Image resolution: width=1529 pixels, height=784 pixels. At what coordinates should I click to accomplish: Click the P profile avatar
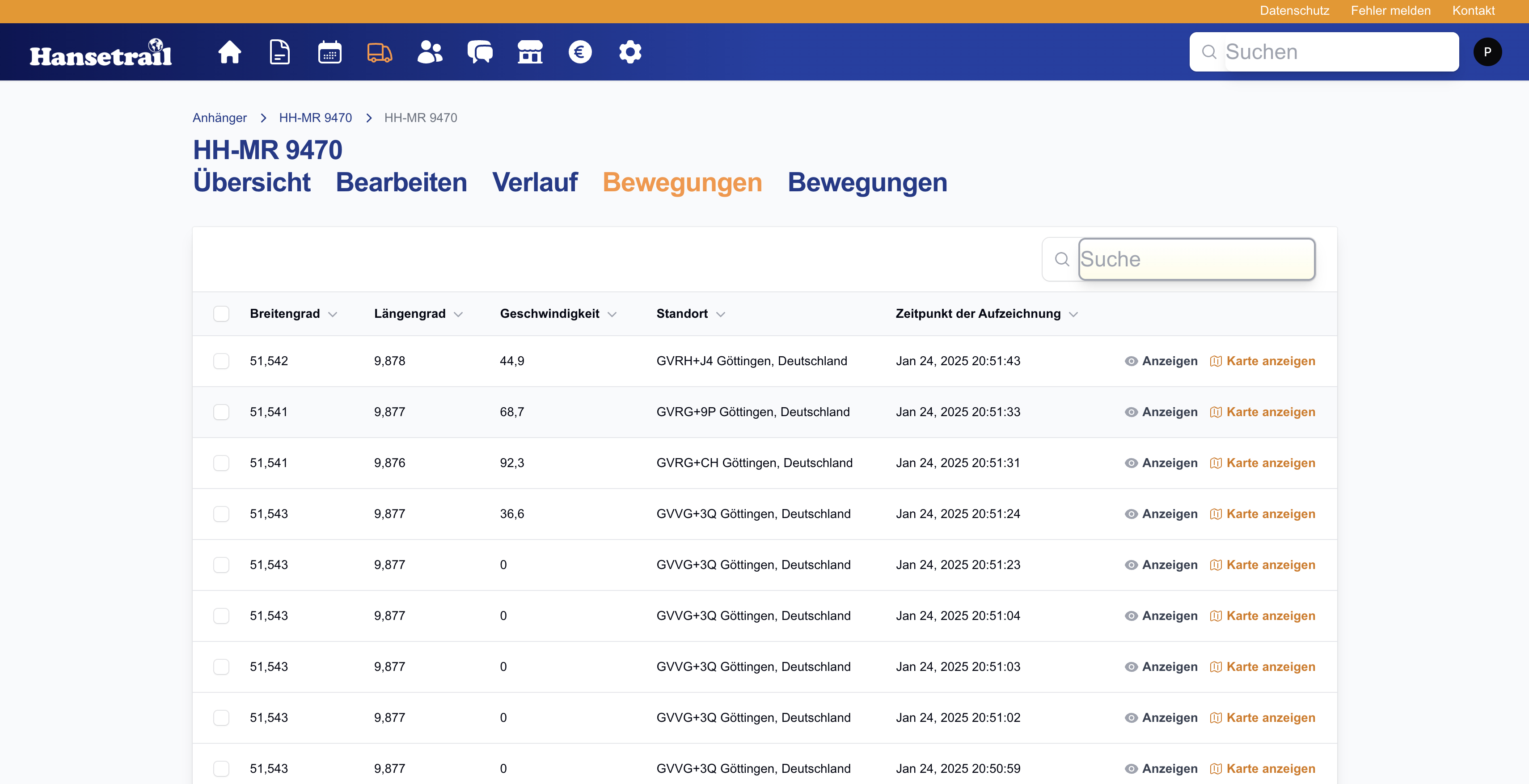point(1487,52)
